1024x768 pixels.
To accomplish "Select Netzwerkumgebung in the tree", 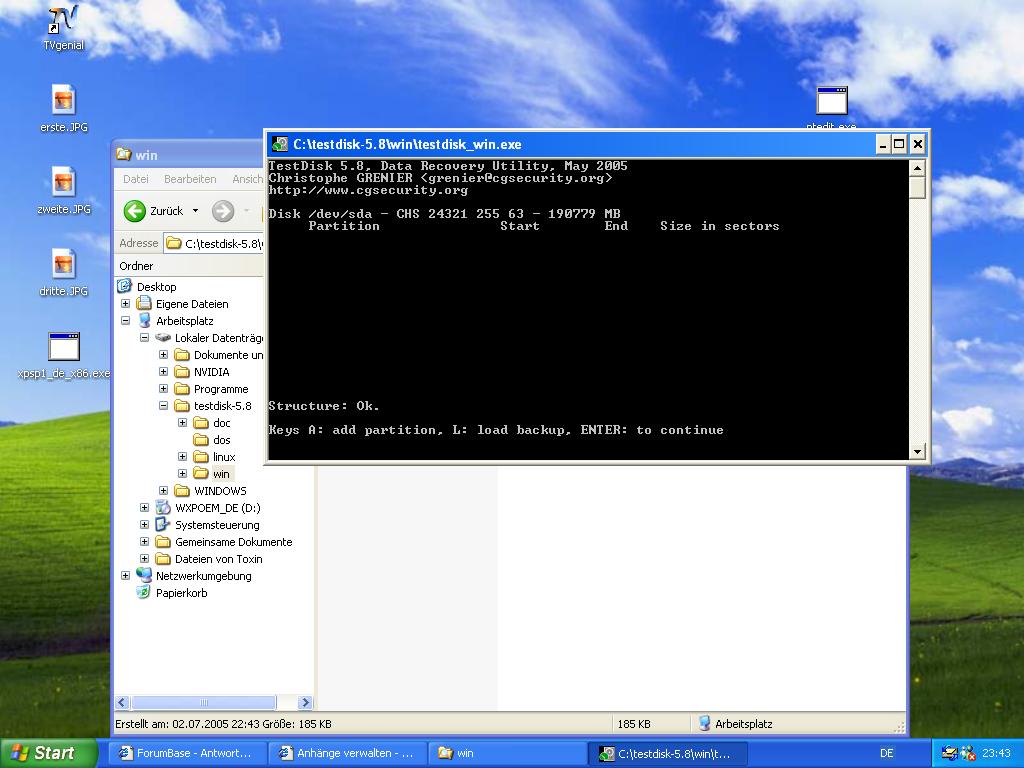I will coord(203,575).
